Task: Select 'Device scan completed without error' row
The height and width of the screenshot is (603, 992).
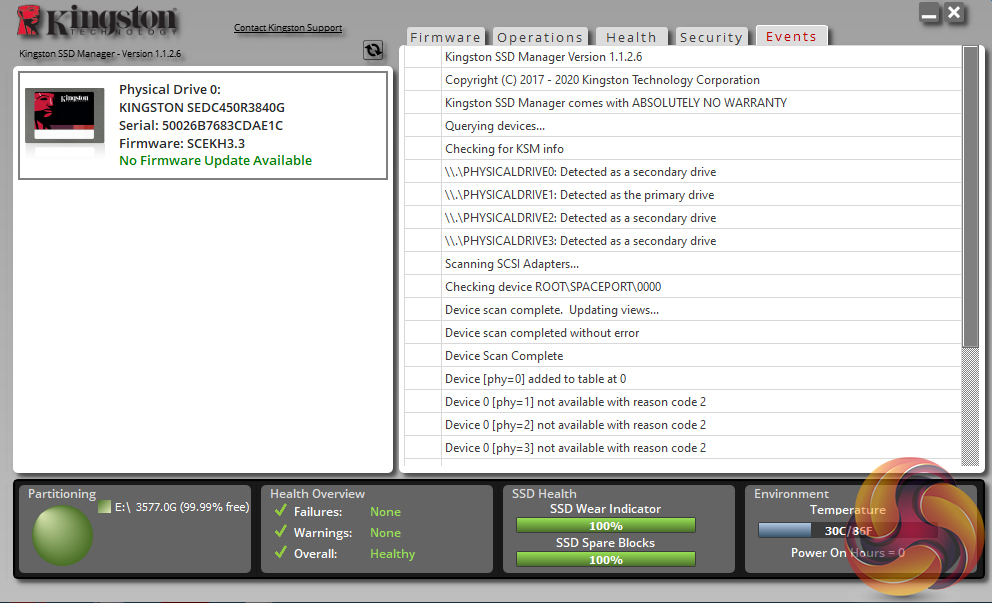Action: click(683, 333)
